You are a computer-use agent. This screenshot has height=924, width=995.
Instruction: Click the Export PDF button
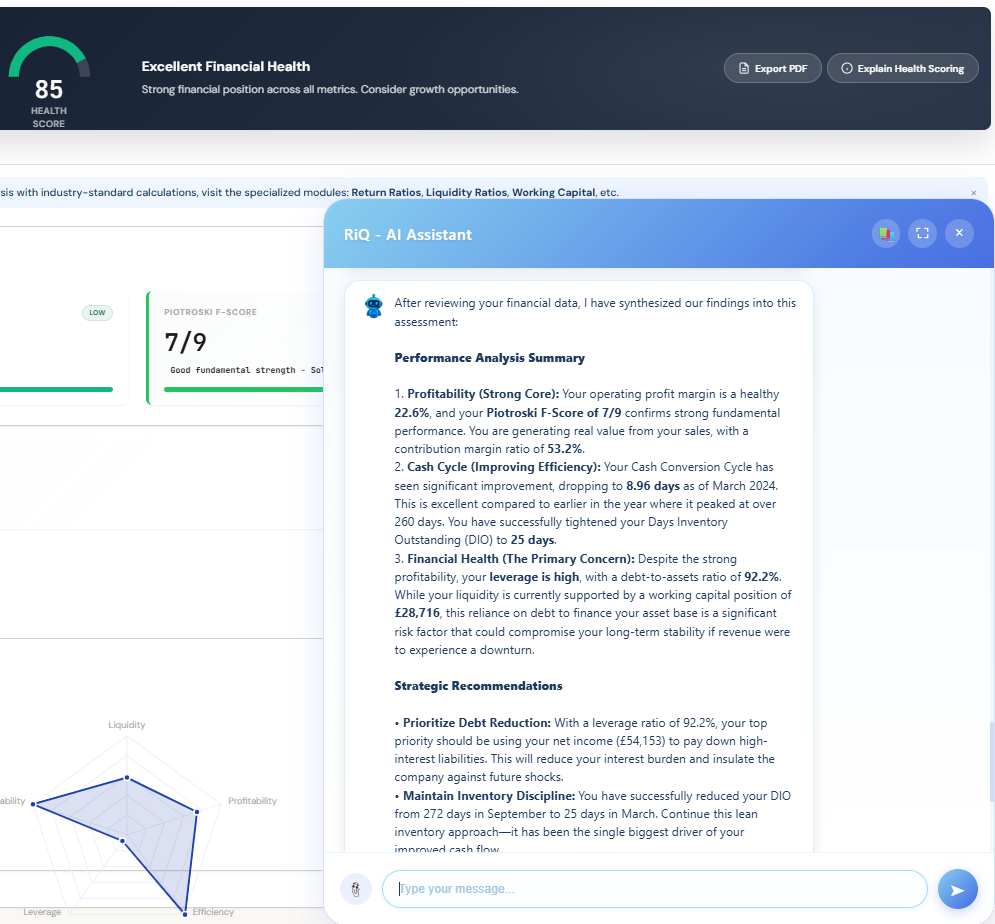coord(772,68)
